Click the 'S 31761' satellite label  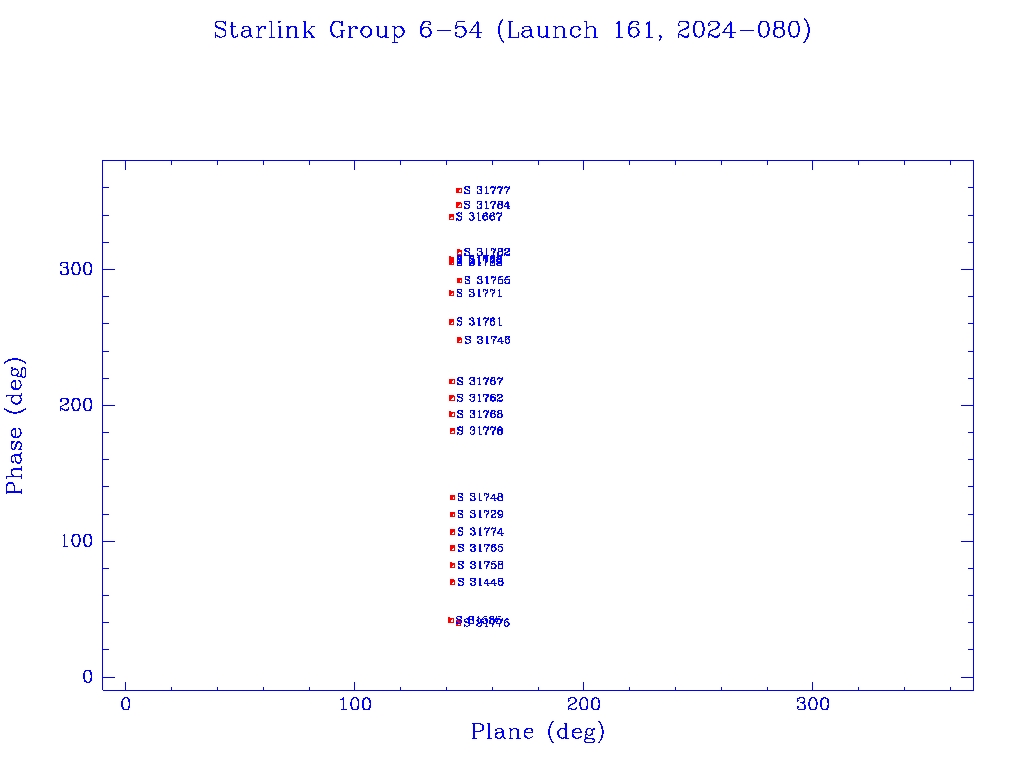point(479,322)
